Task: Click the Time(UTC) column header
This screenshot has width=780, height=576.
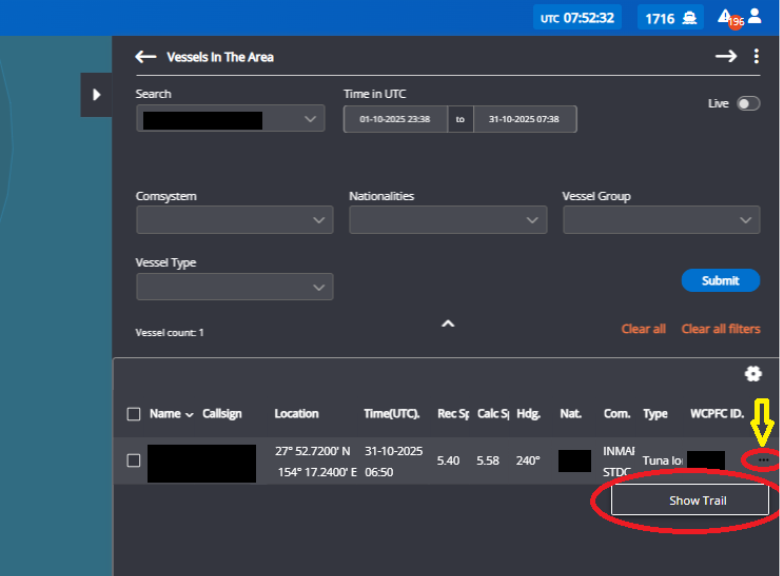Action: (392, 414)
